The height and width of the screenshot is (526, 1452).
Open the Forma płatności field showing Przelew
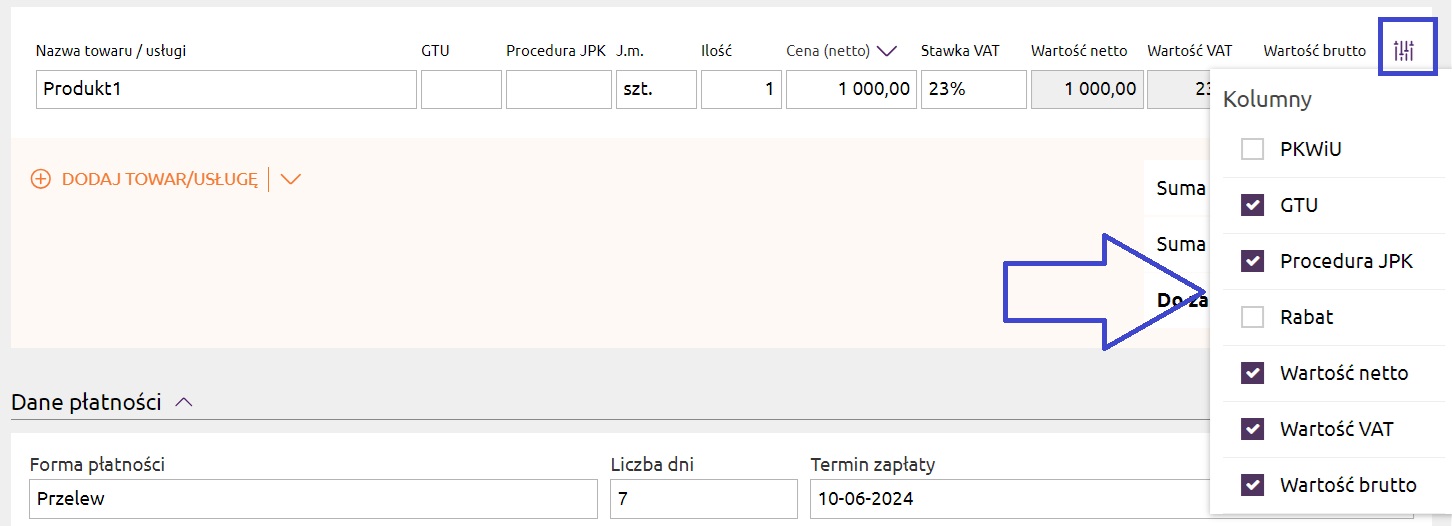coord(313,498)
